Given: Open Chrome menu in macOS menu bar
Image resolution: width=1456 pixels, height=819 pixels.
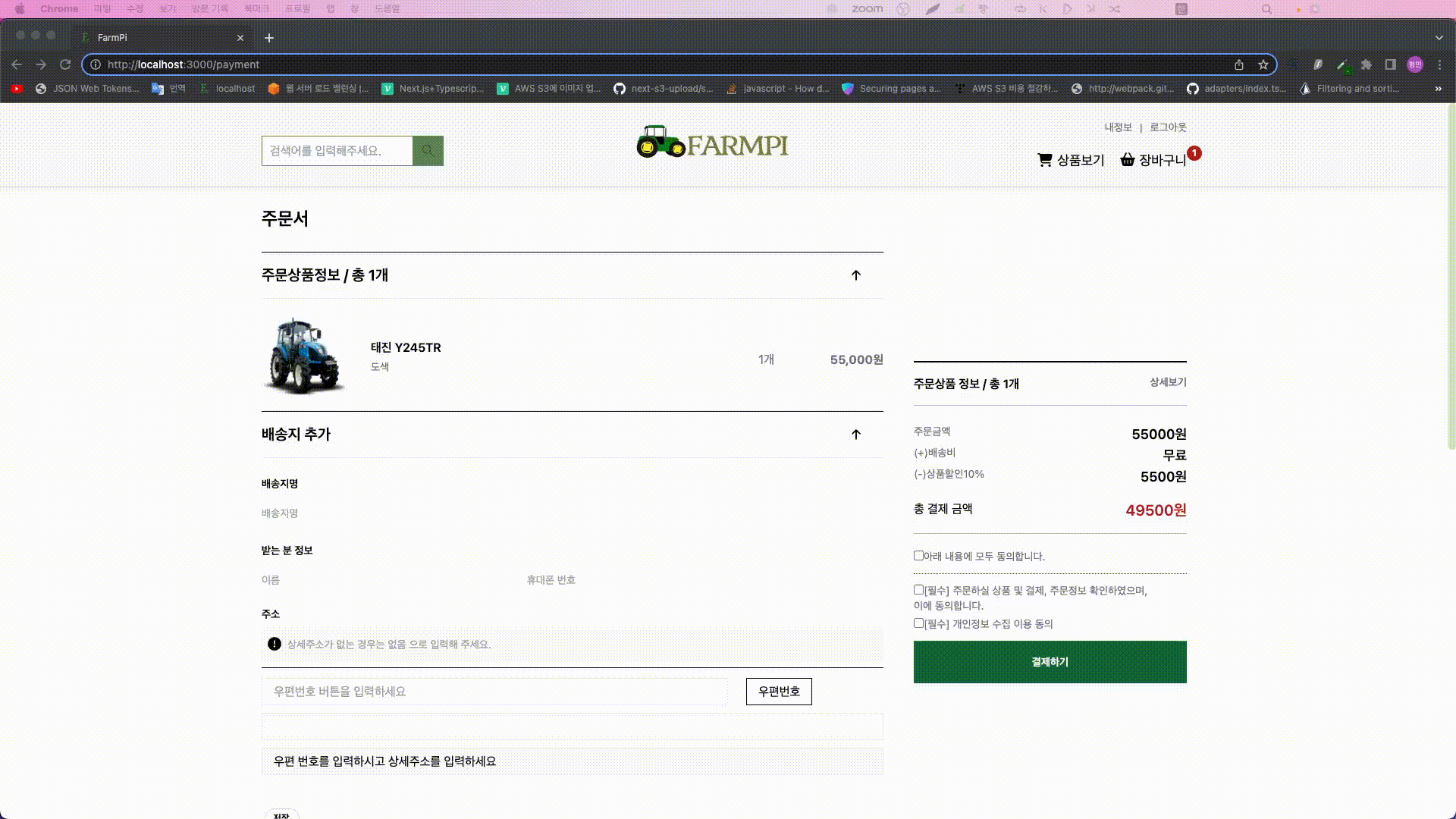Looking at the screenshot, I should (59, 9).
